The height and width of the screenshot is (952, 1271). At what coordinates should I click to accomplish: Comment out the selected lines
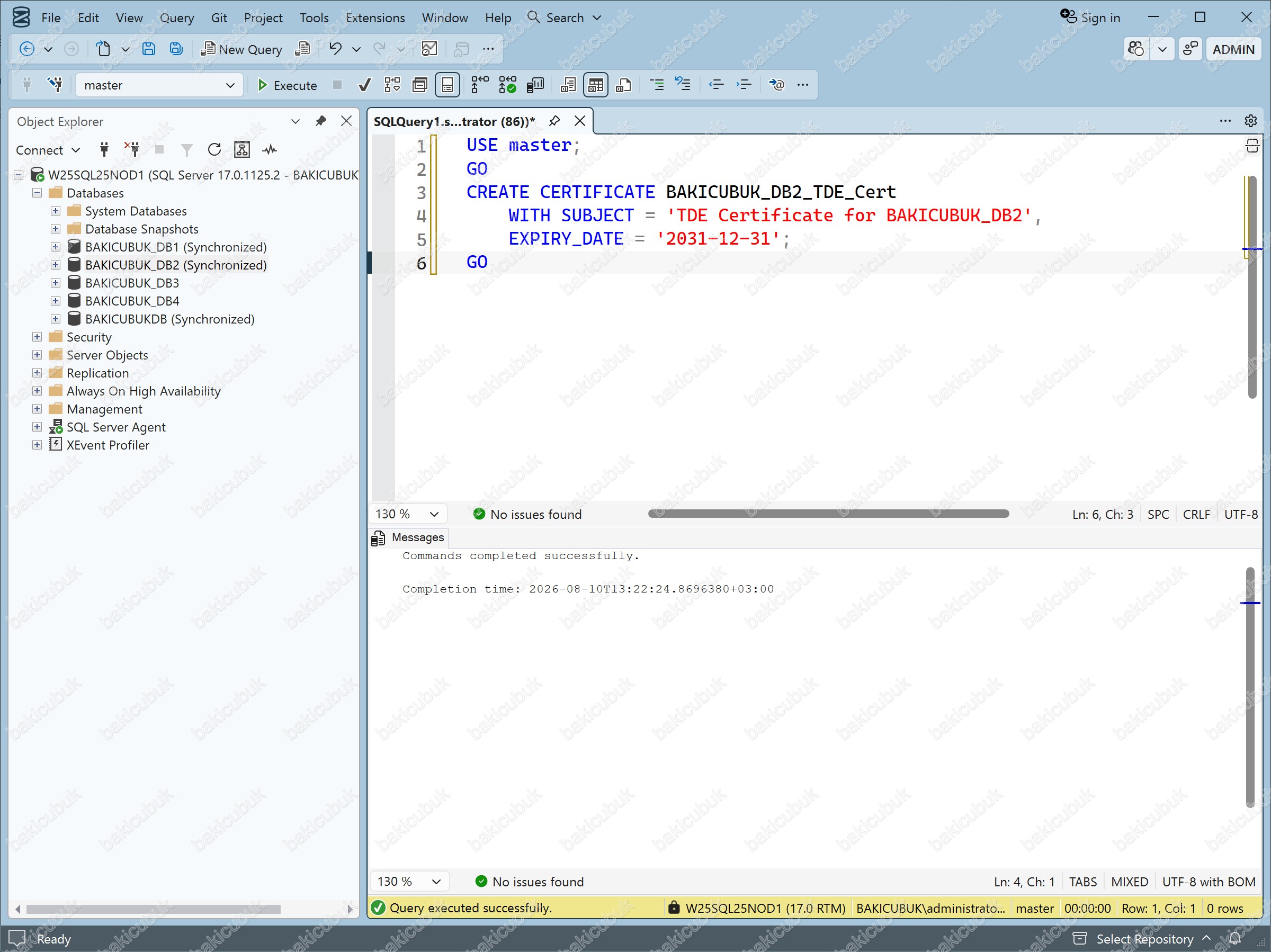point(656,85)
